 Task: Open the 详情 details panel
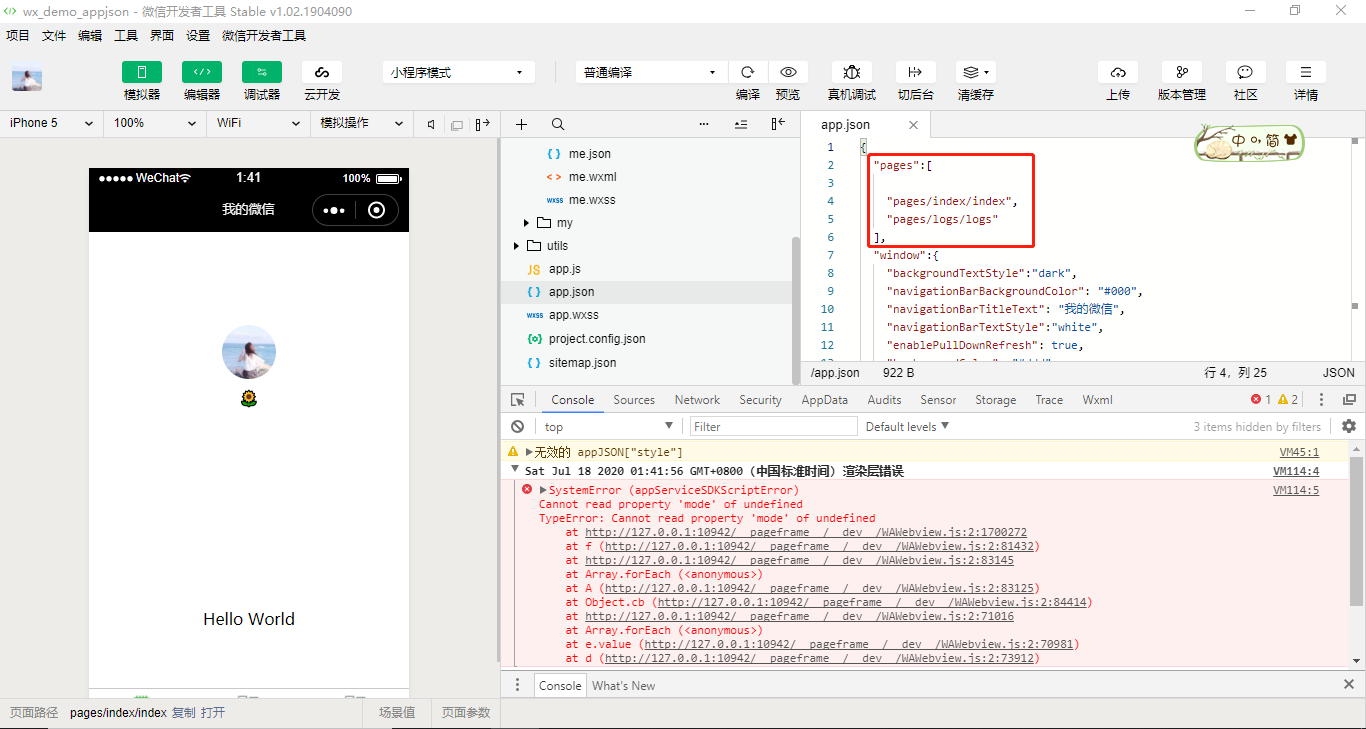(1306, 72)
